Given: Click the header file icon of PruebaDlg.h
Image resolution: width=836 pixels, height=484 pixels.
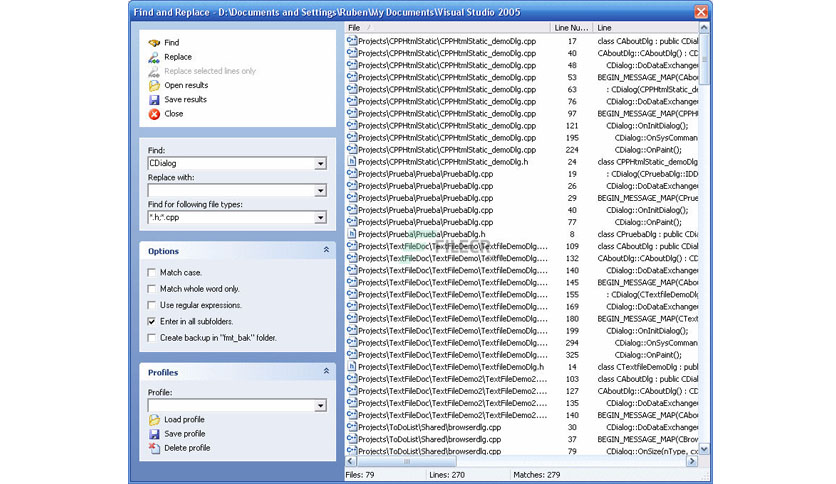Looking at the screenshot, I should point(352,234).
